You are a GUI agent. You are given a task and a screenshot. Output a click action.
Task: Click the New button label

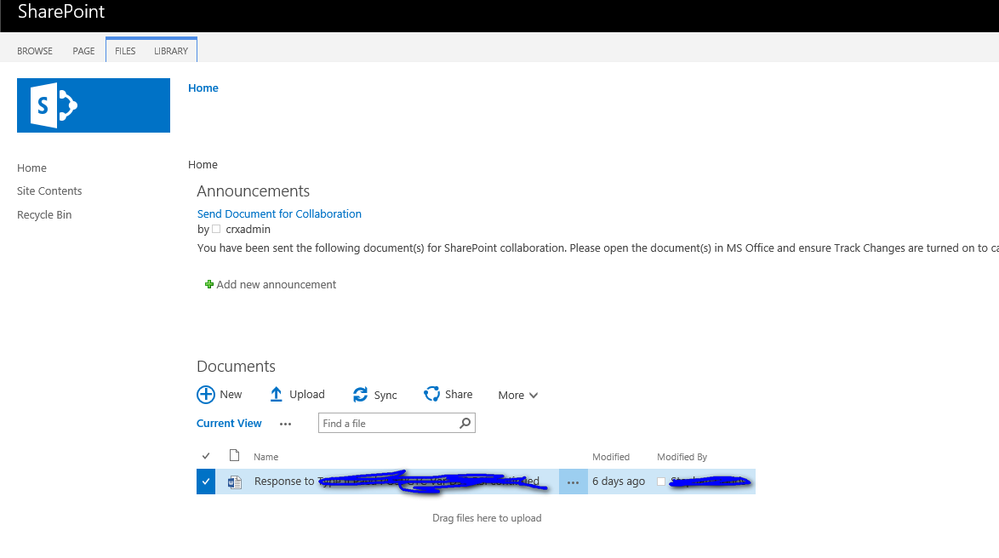[231, 394]
